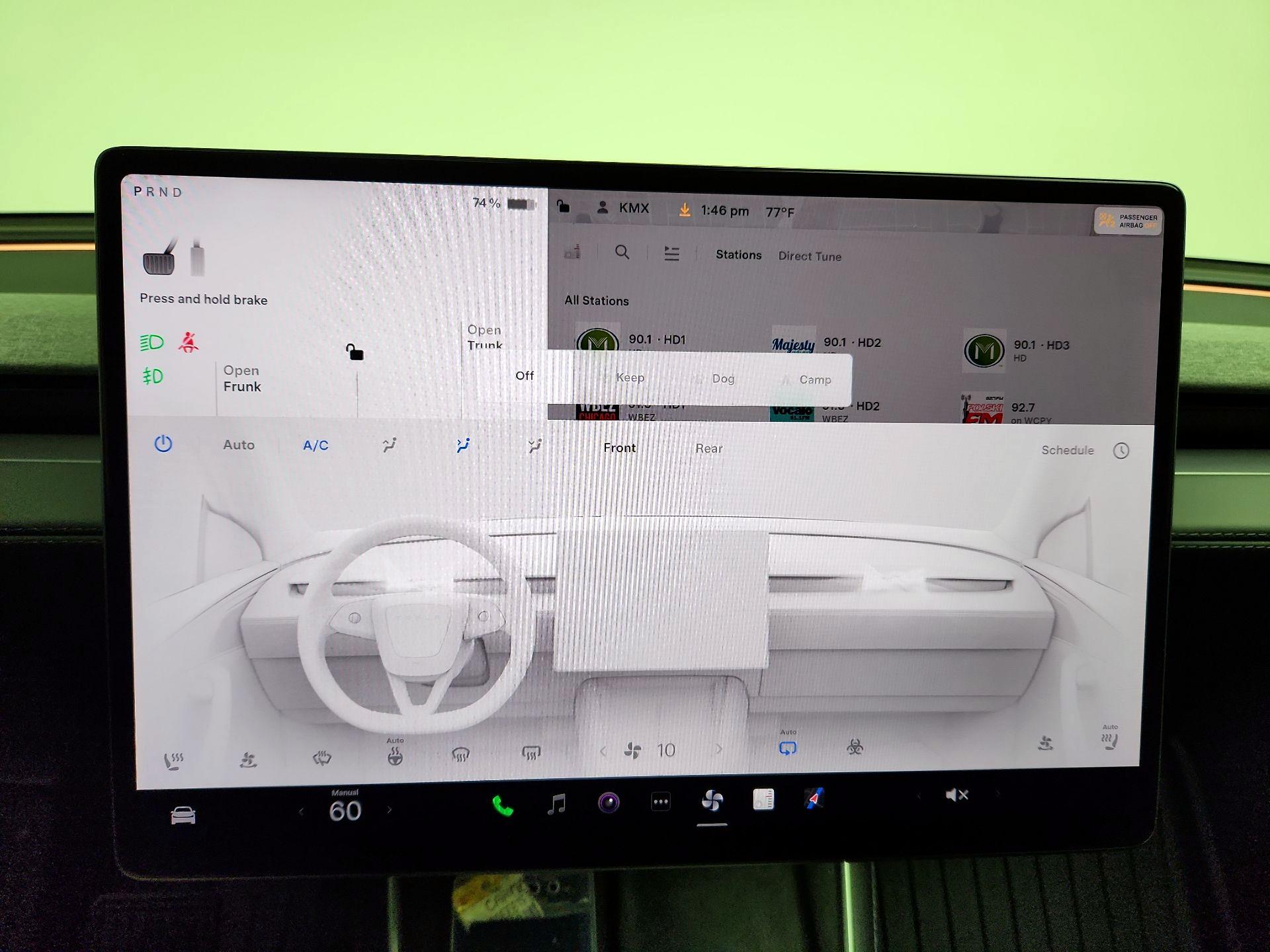Enable bioweapon defense mode icon
The image size is (1270, 952).
(855, 747)
